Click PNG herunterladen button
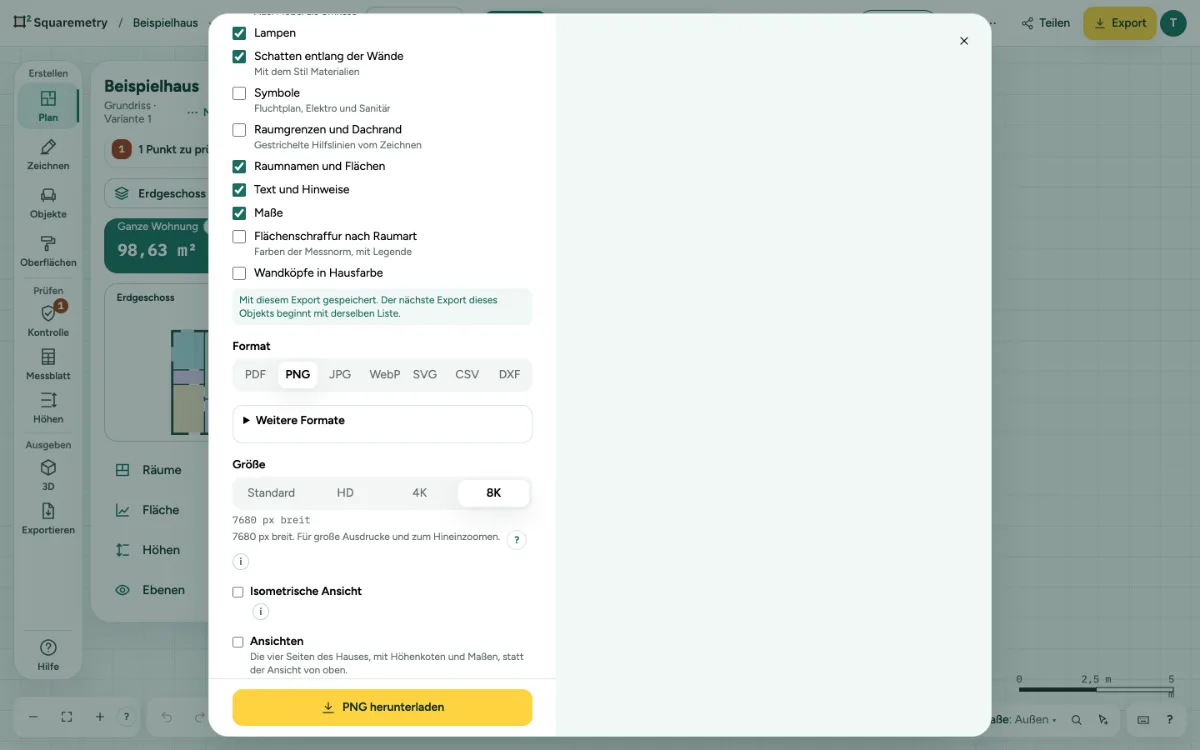The width and height of the screenshot is (1200, 750). [382, 707]
